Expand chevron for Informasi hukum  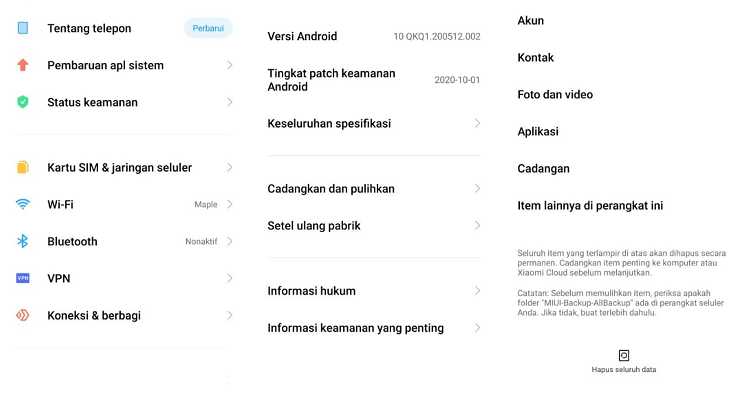(x=477, y=291)
